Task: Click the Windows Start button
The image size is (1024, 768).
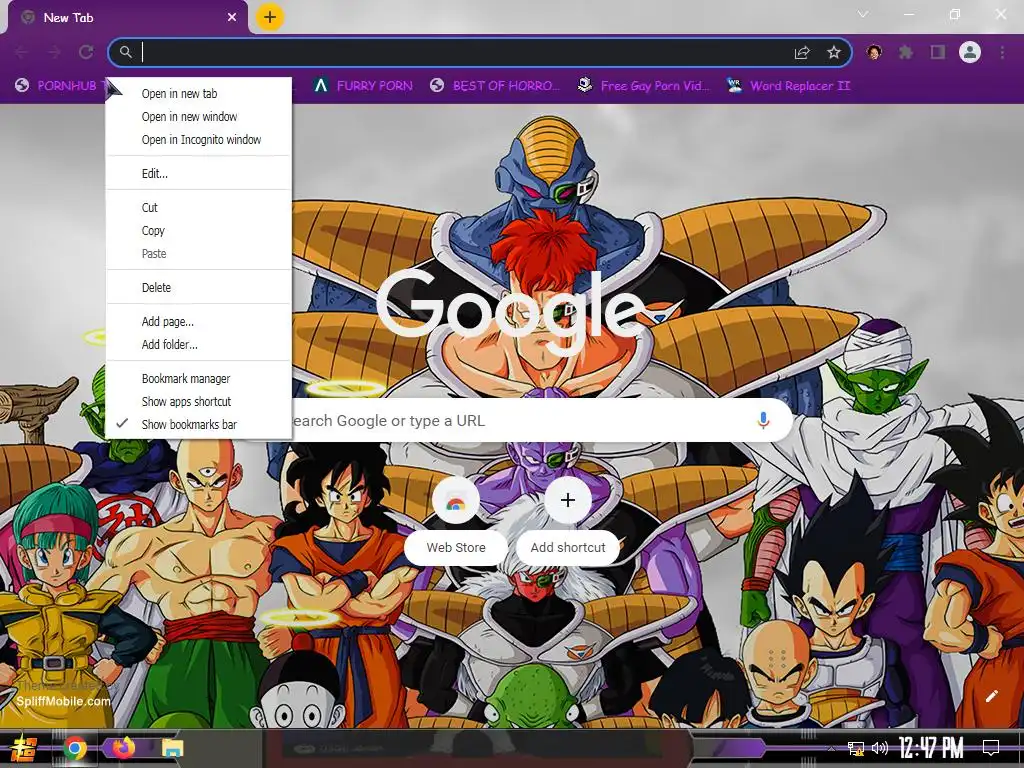Action: click(24, 748)
